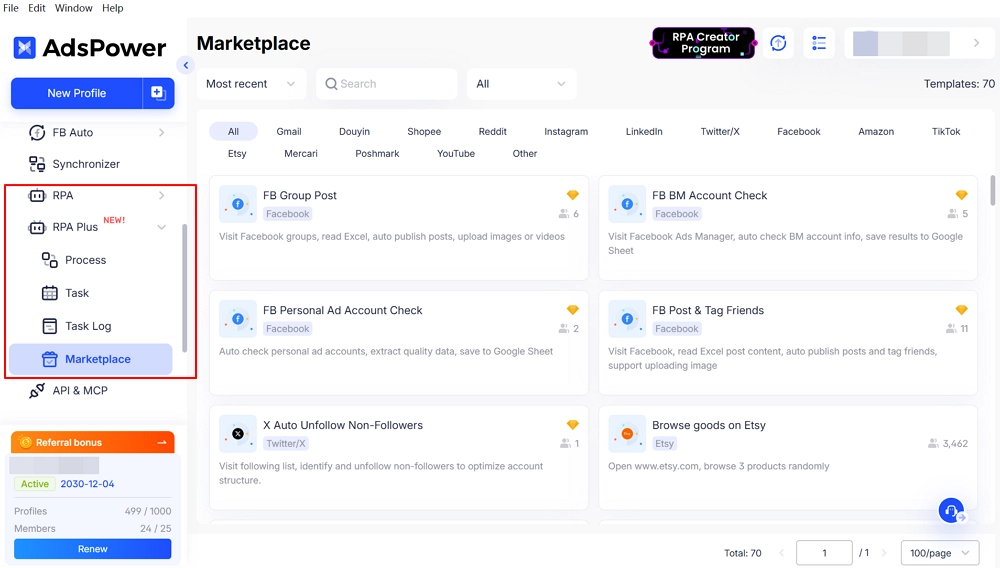This screenshot has height=568, width=1000.
Task: Select Marketplace in the sidebar
Action: [91, 359]
